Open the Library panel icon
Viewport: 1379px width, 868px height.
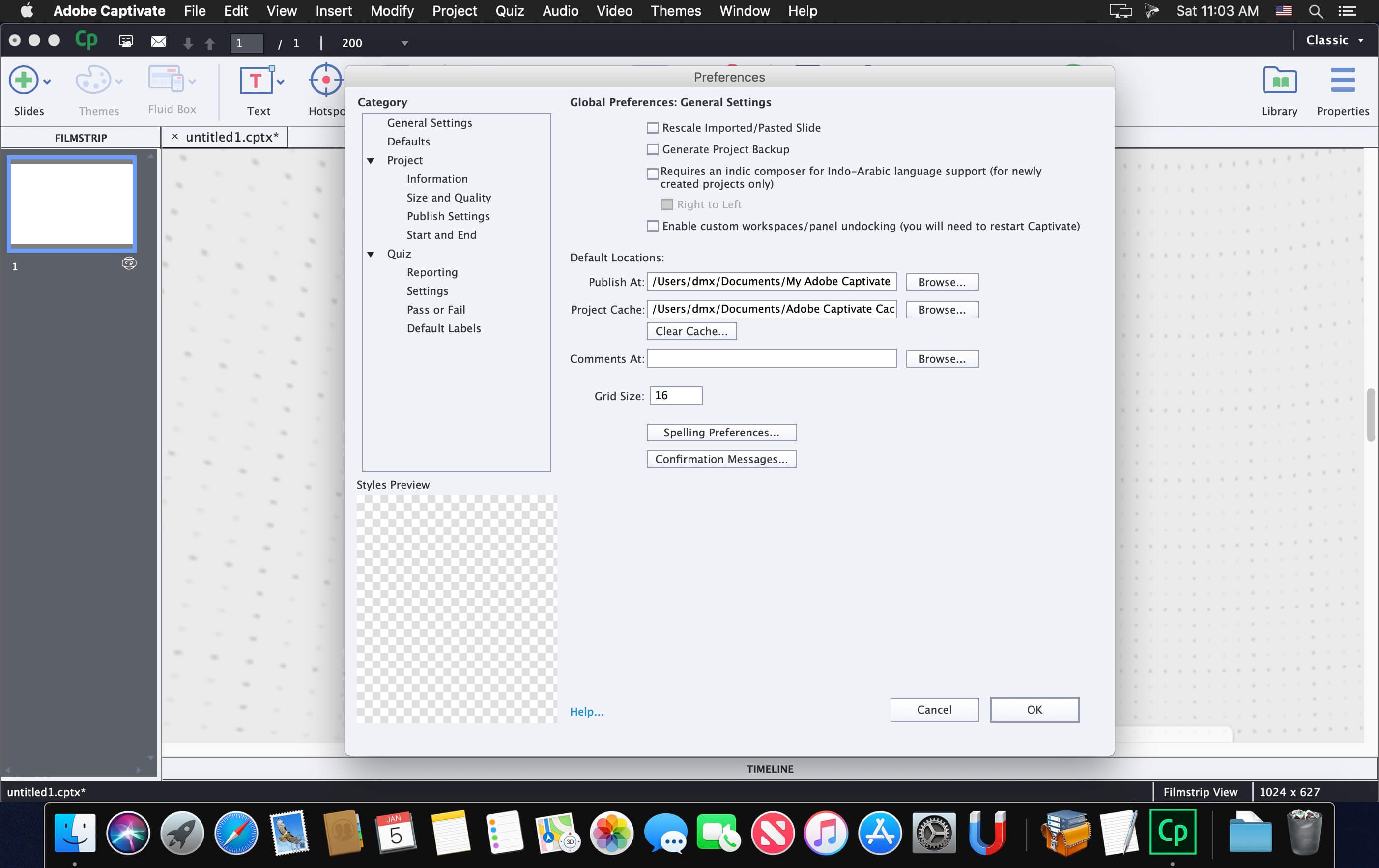(x=1279, y=81)
